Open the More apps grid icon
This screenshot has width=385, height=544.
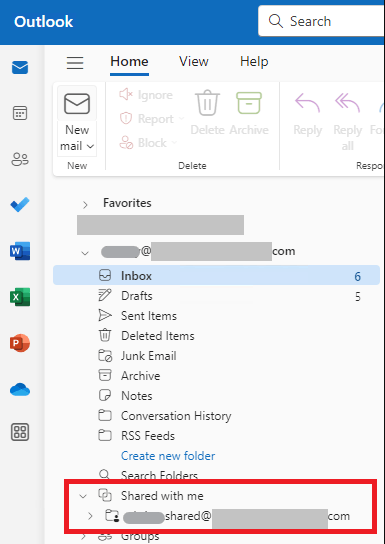tap(20, 432)
